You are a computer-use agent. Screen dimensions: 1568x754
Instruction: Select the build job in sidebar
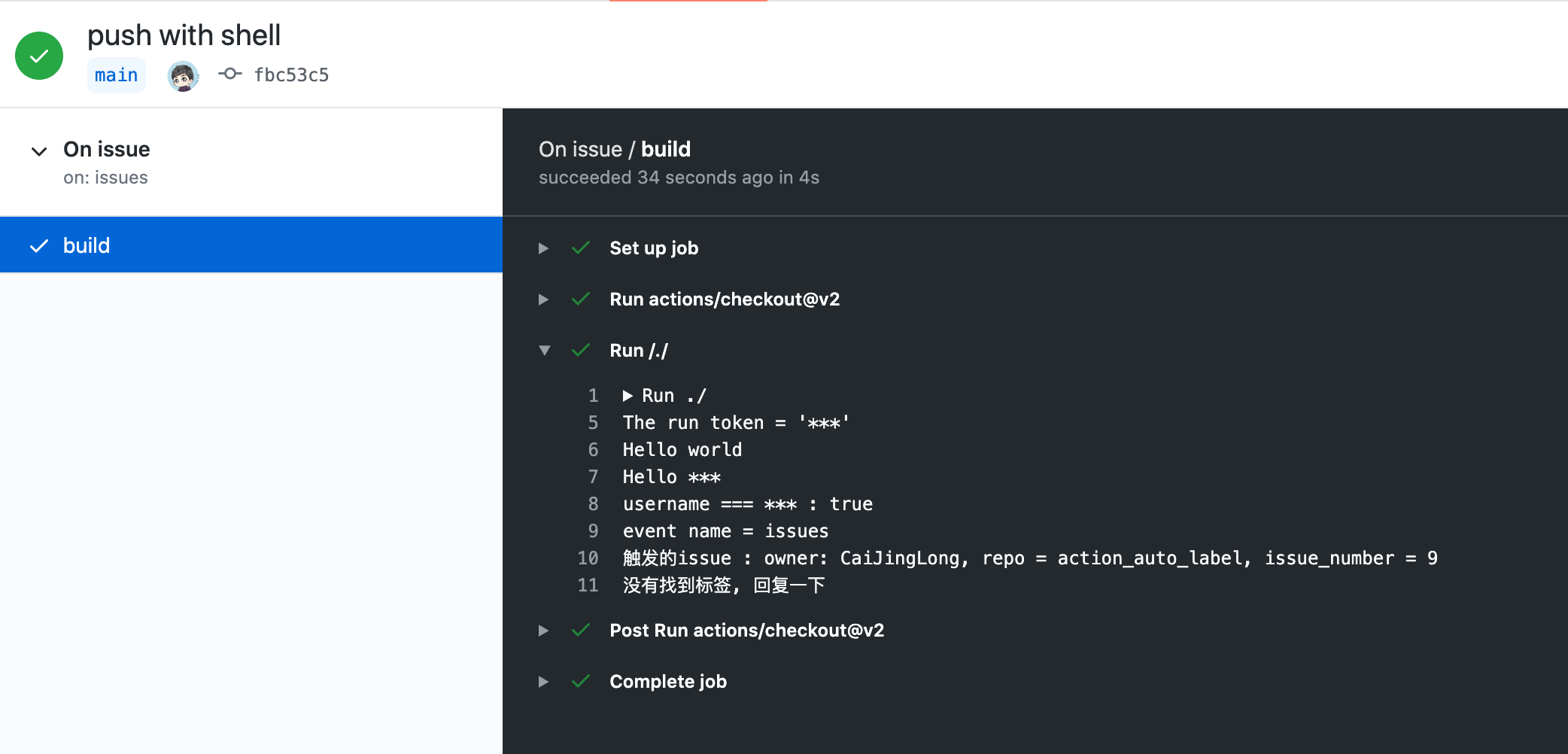[251, 245]
